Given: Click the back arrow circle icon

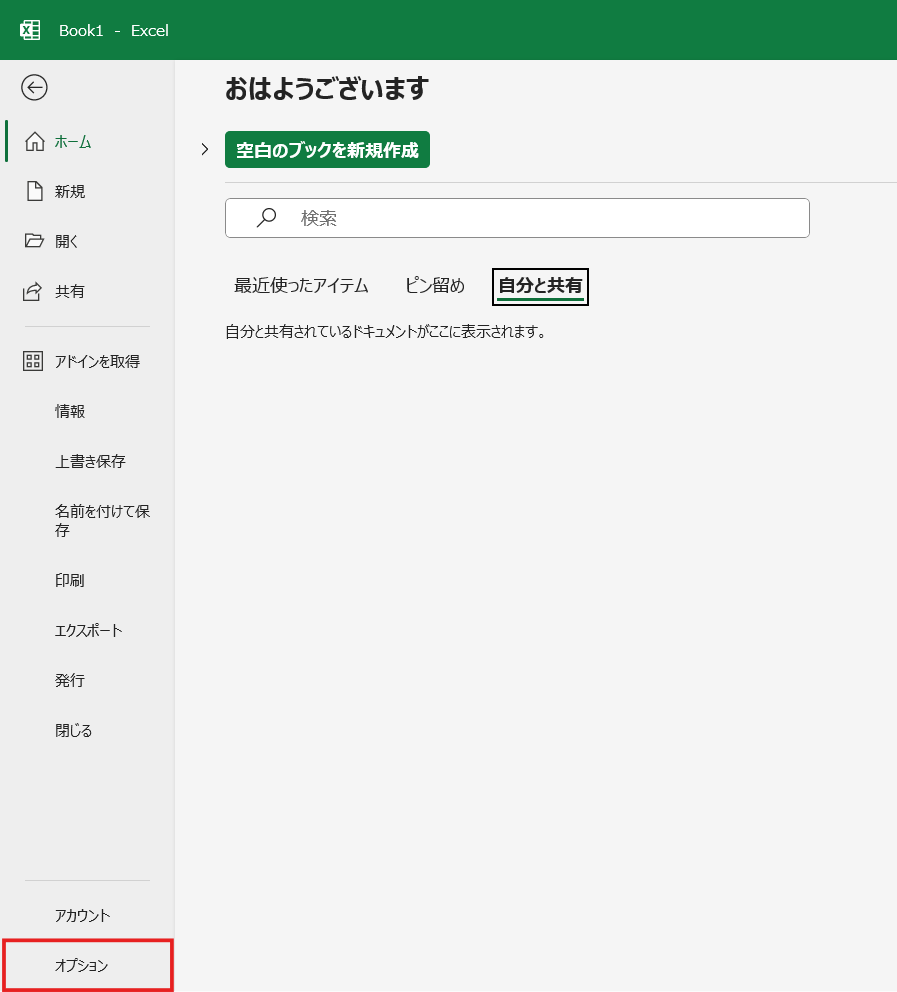Looking at the screenshot, I should pos(34,88).
